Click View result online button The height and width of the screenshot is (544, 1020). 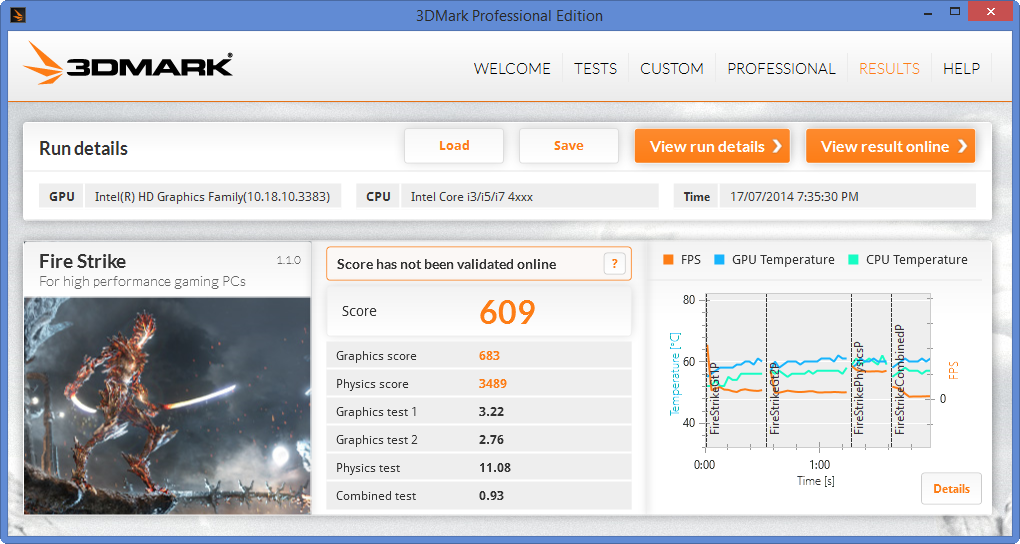(x=890, y=146)
